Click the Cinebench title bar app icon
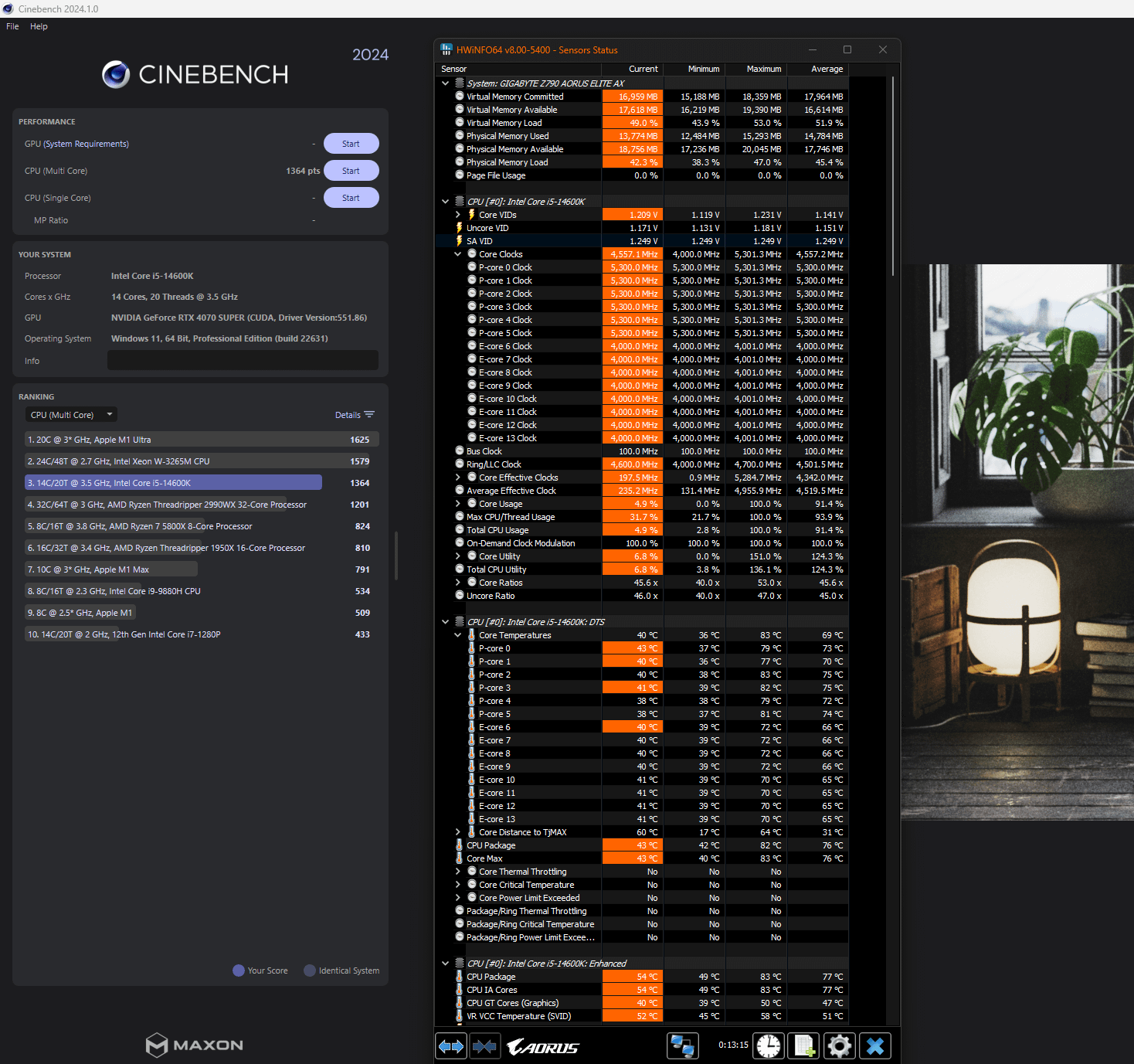Screen dimensions: 1134x1064 coord(8,8)
